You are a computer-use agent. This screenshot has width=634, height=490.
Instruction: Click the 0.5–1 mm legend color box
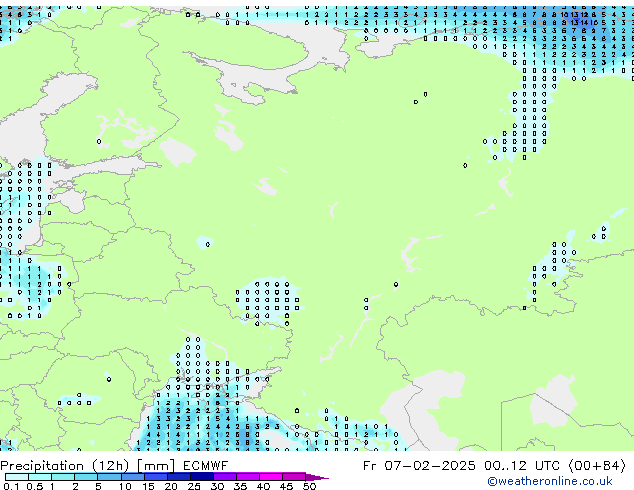(x=40, y=477)
